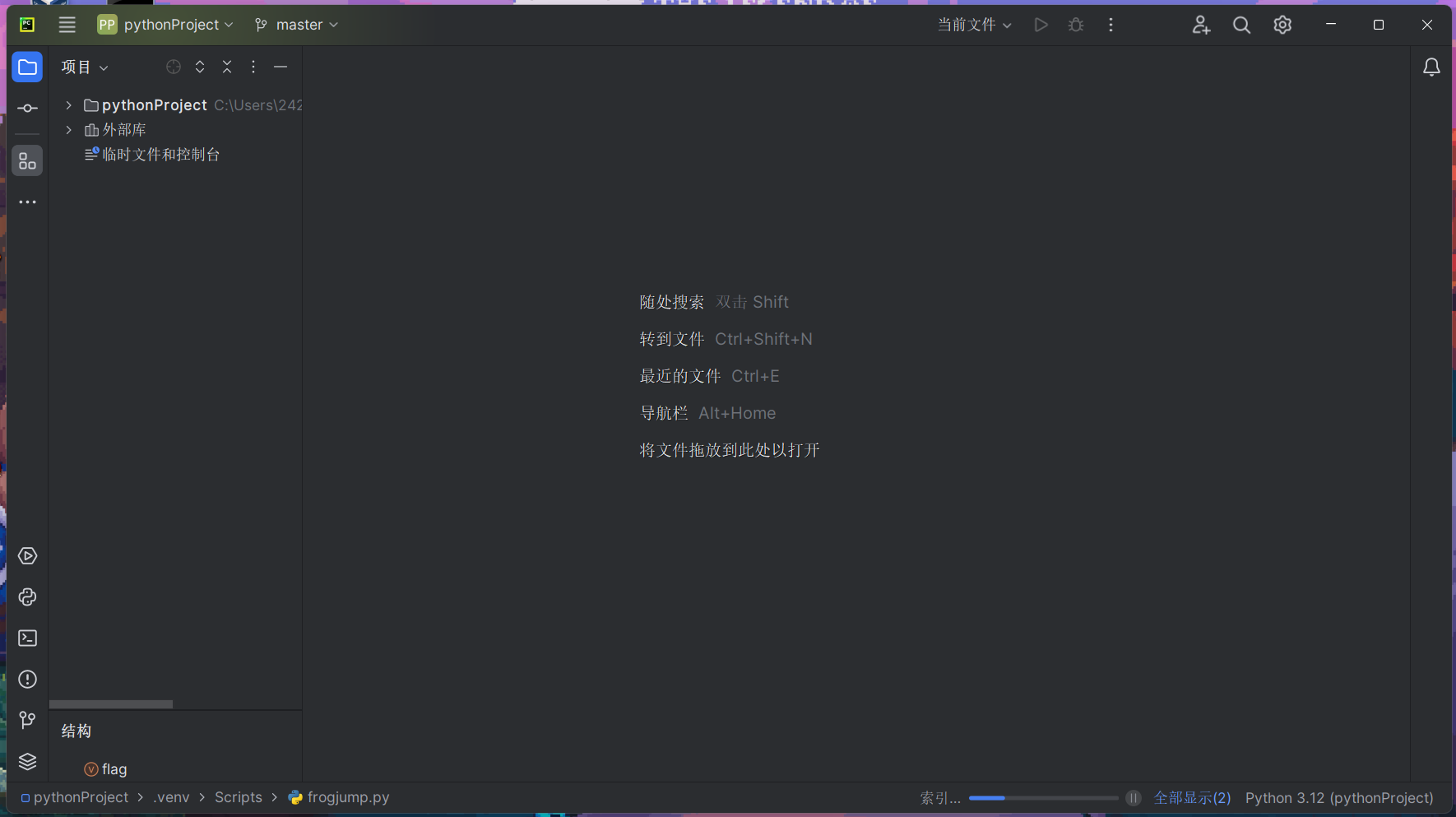Open the pythonProject project dropdown
1456x817 pixels.
pyautogui.click(x=165, y=25)
